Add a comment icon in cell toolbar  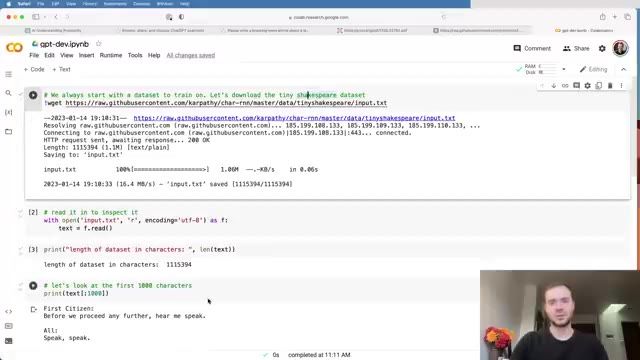(576, 86)
